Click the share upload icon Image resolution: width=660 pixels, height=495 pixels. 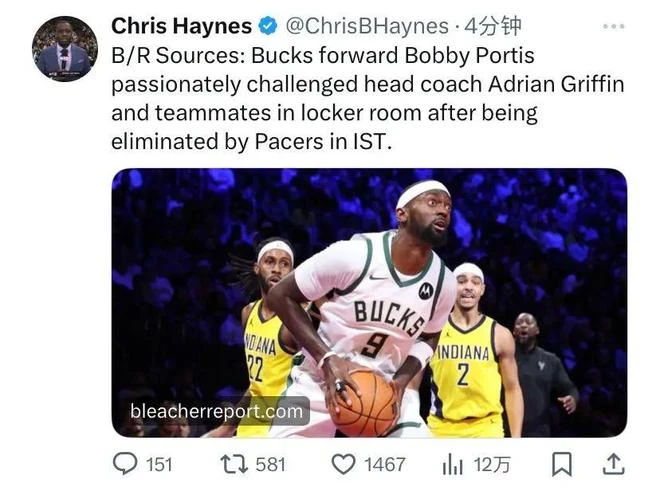pos(614,464)
